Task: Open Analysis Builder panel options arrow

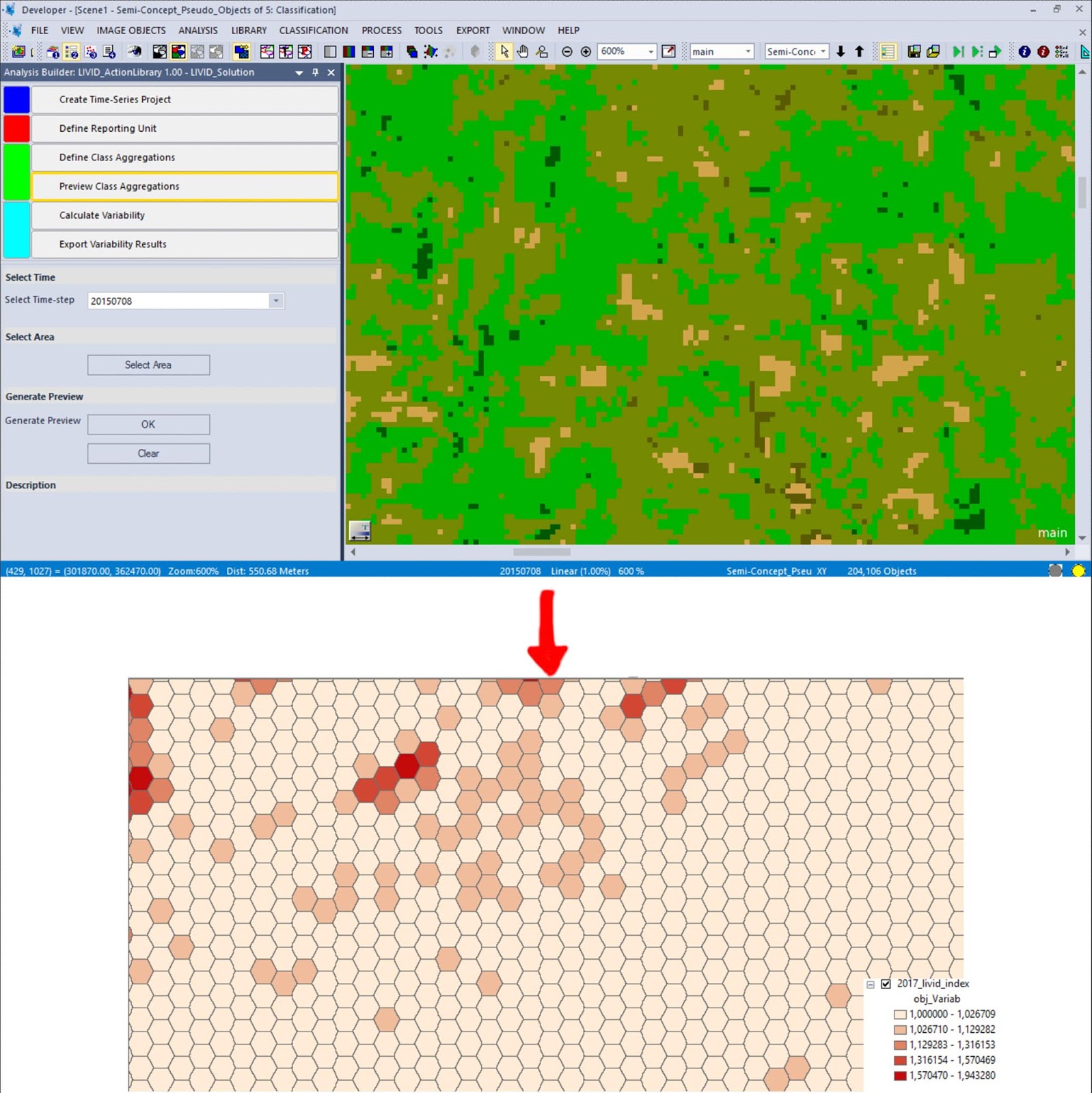Action: point(299,72)
